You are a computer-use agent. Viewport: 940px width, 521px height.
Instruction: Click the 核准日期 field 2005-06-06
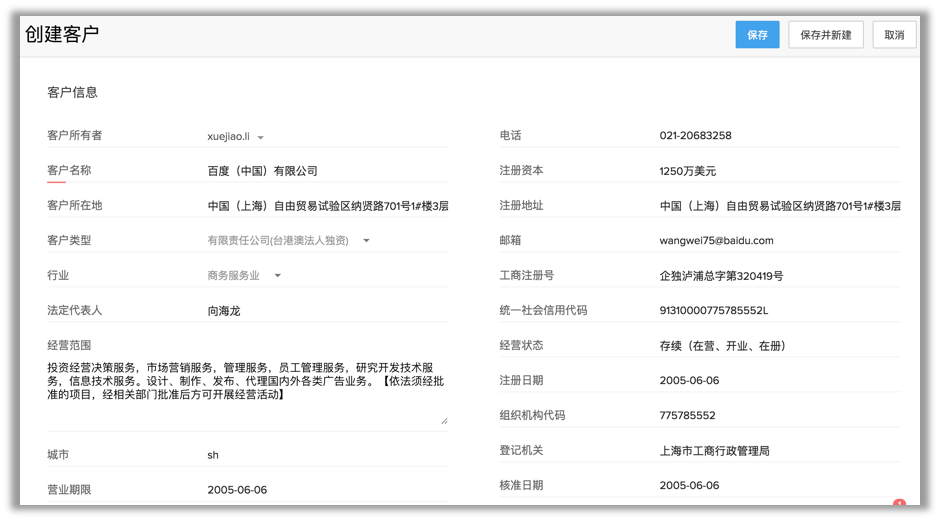779,486
